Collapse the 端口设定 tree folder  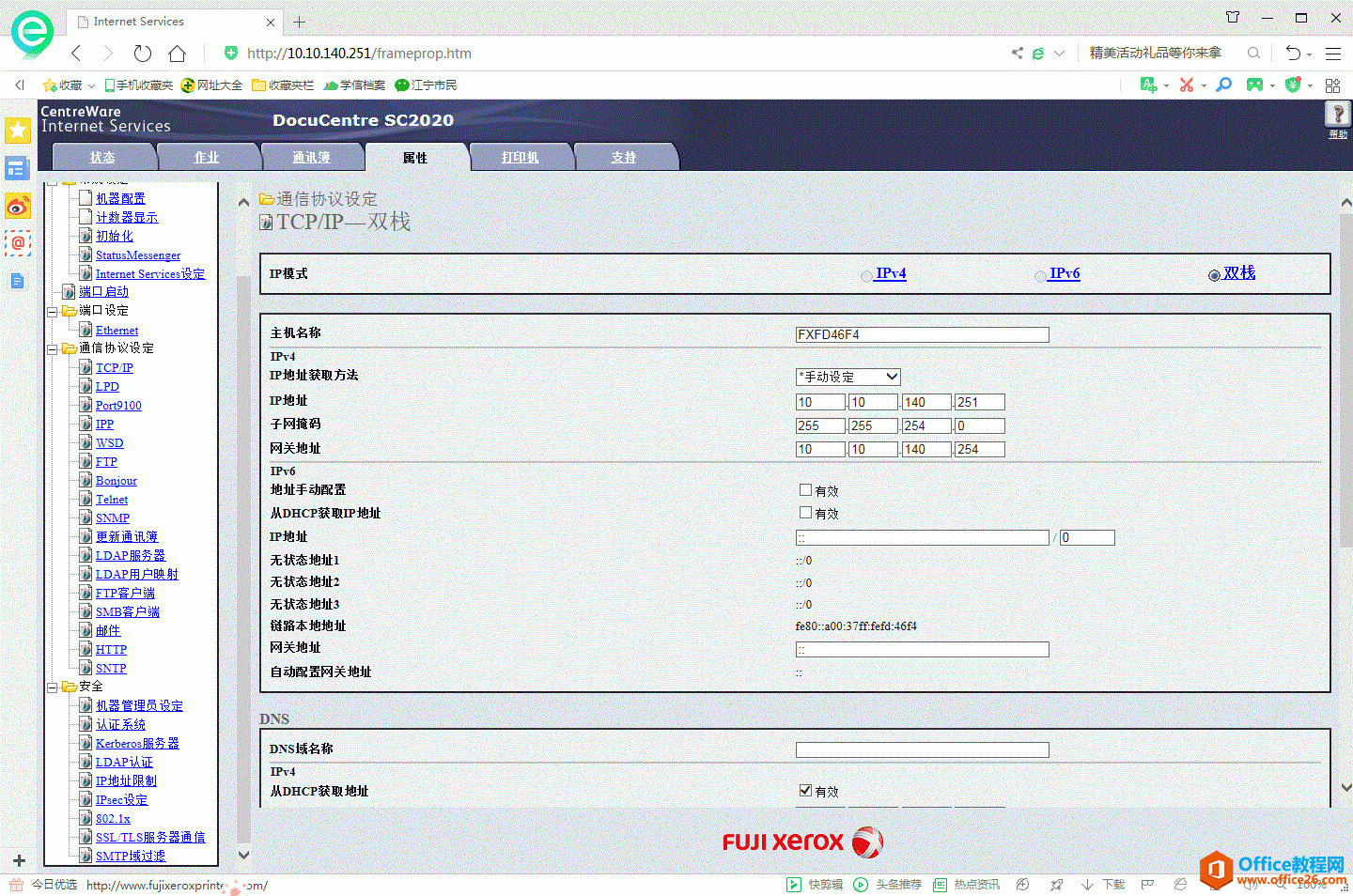[x=53, y=311]
